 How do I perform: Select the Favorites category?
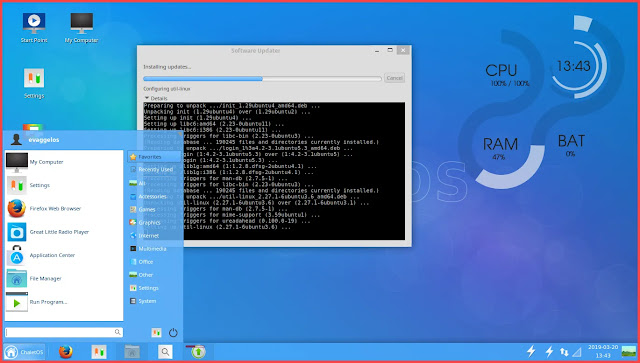[x=154, y=157]
